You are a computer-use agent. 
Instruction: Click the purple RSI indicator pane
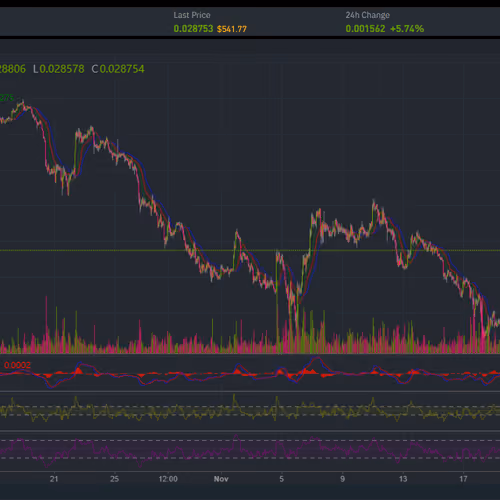point(250,452)
